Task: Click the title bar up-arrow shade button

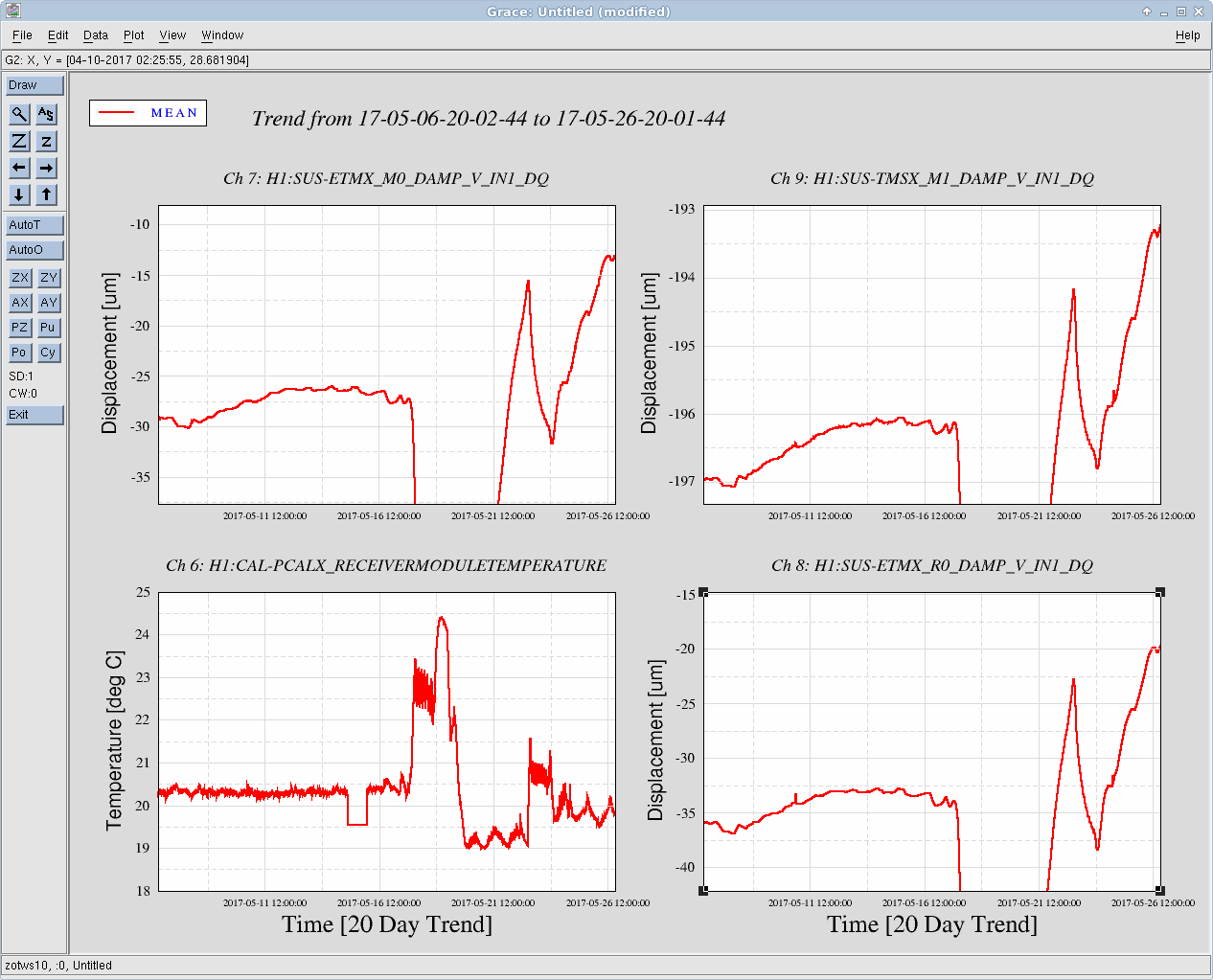Action: (x=1147, y=11)
